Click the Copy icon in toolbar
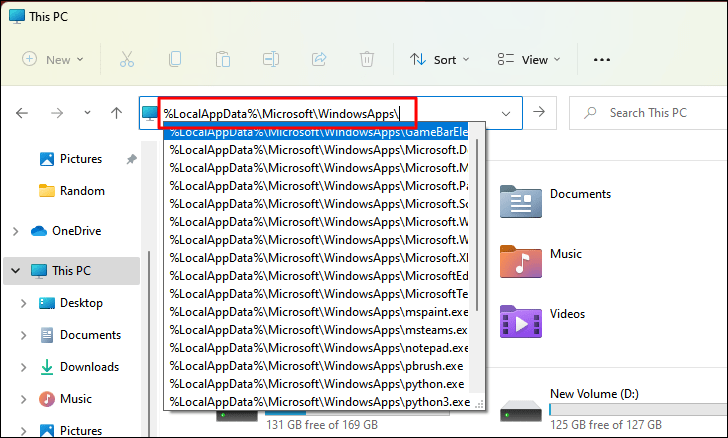Screen dimensions: 728x438 click(x=175, y=59)
